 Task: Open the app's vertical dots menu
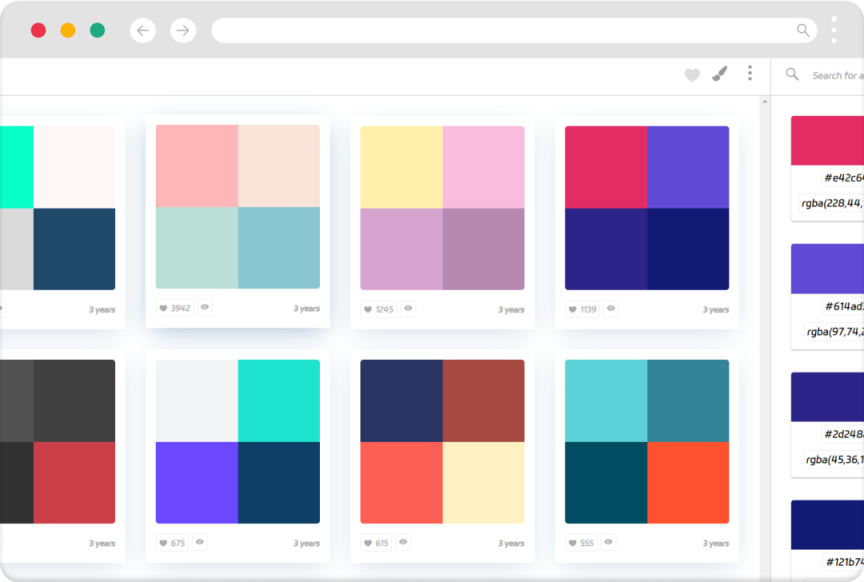750,73
